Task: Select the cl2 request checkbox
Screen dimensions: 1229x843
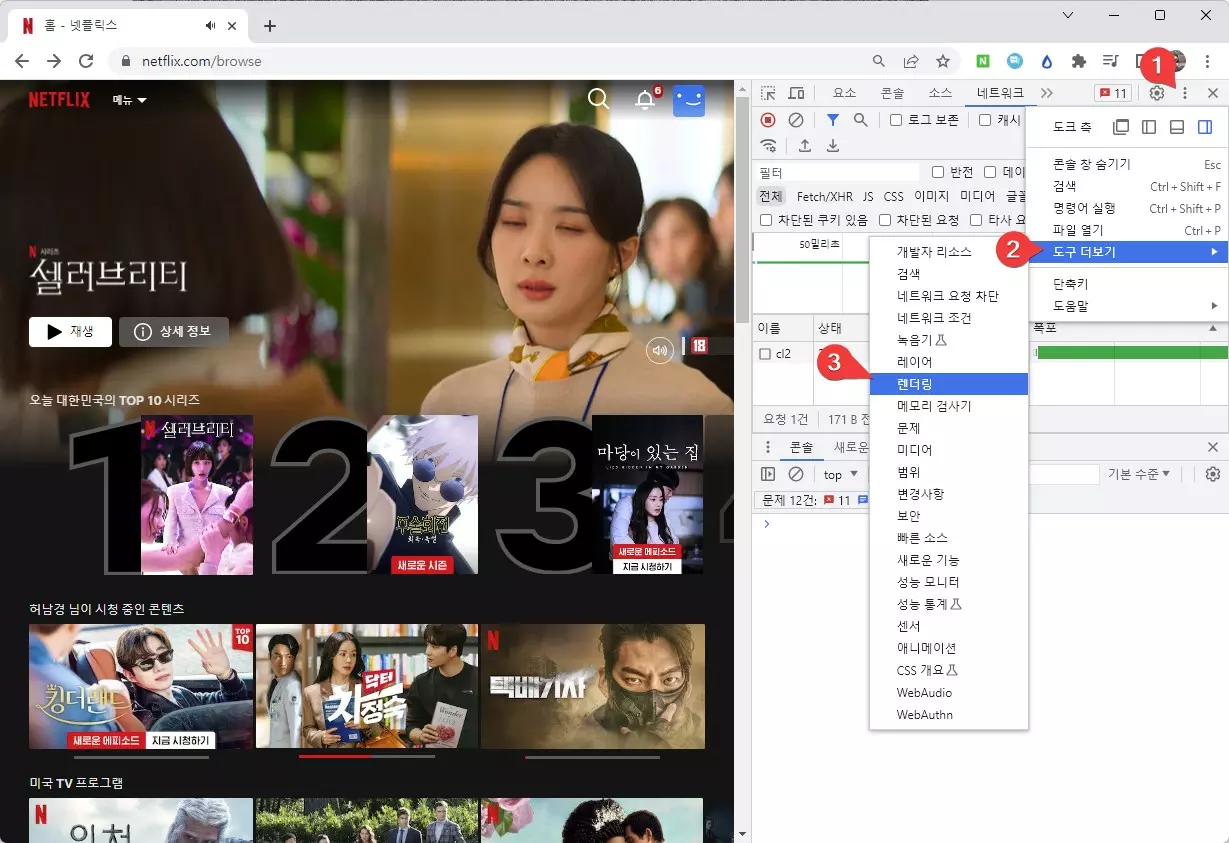Action: coord(765,354)
